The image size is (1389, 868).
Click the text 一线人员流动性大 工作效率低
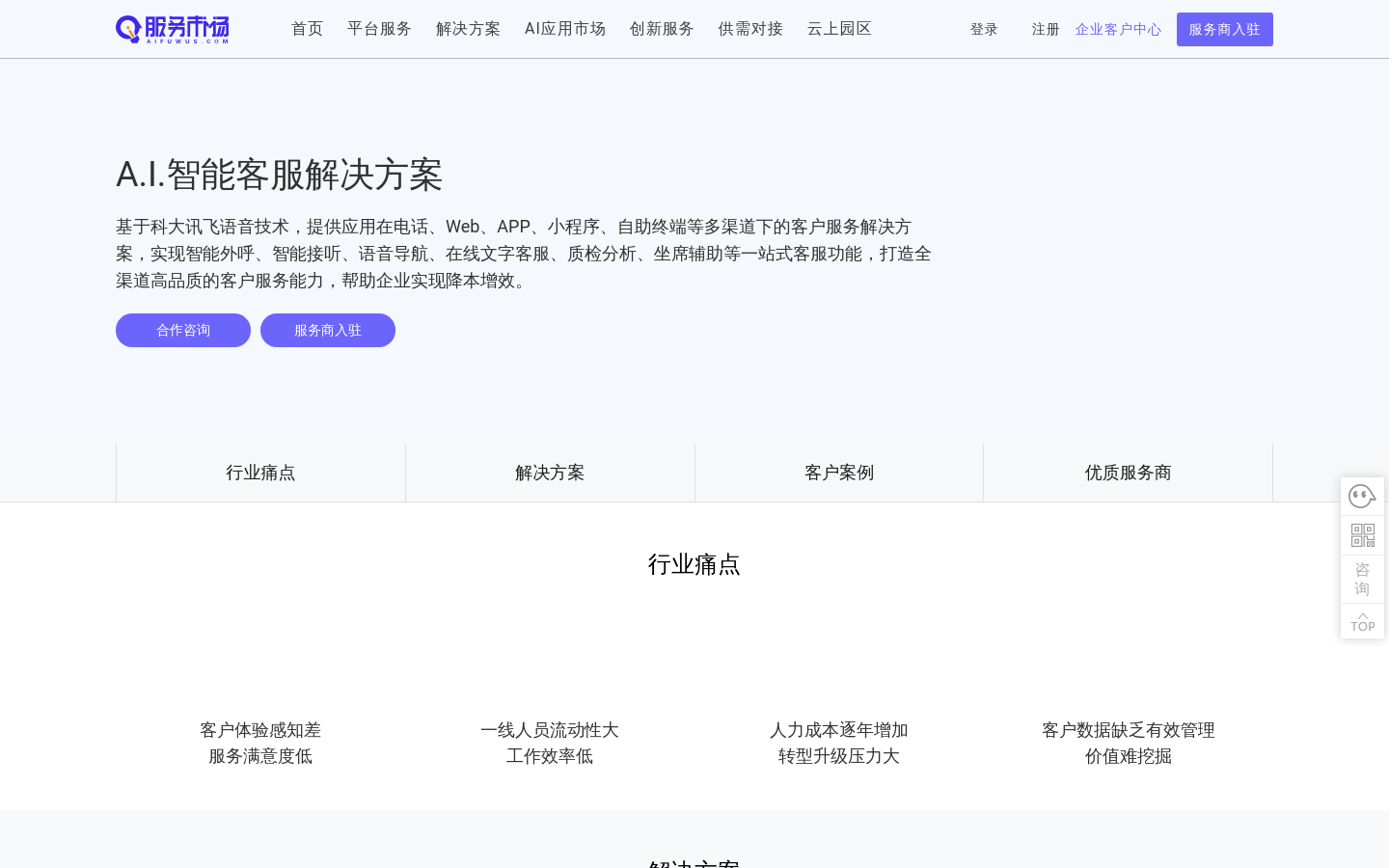coord(550,743)
